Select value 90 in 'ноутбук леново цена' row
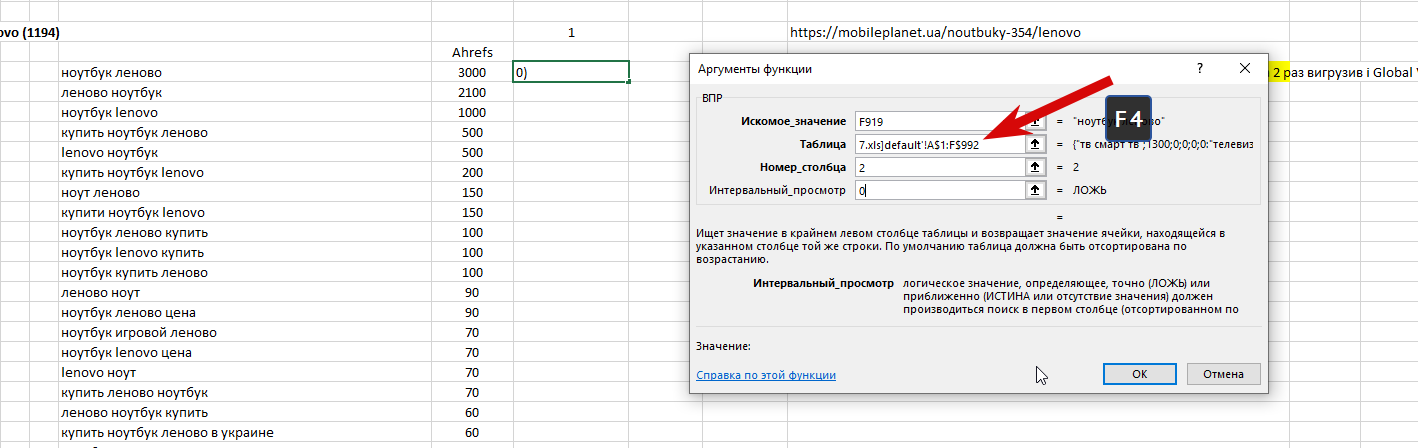This screenshot has height=448, width=1418. (472, 312)
